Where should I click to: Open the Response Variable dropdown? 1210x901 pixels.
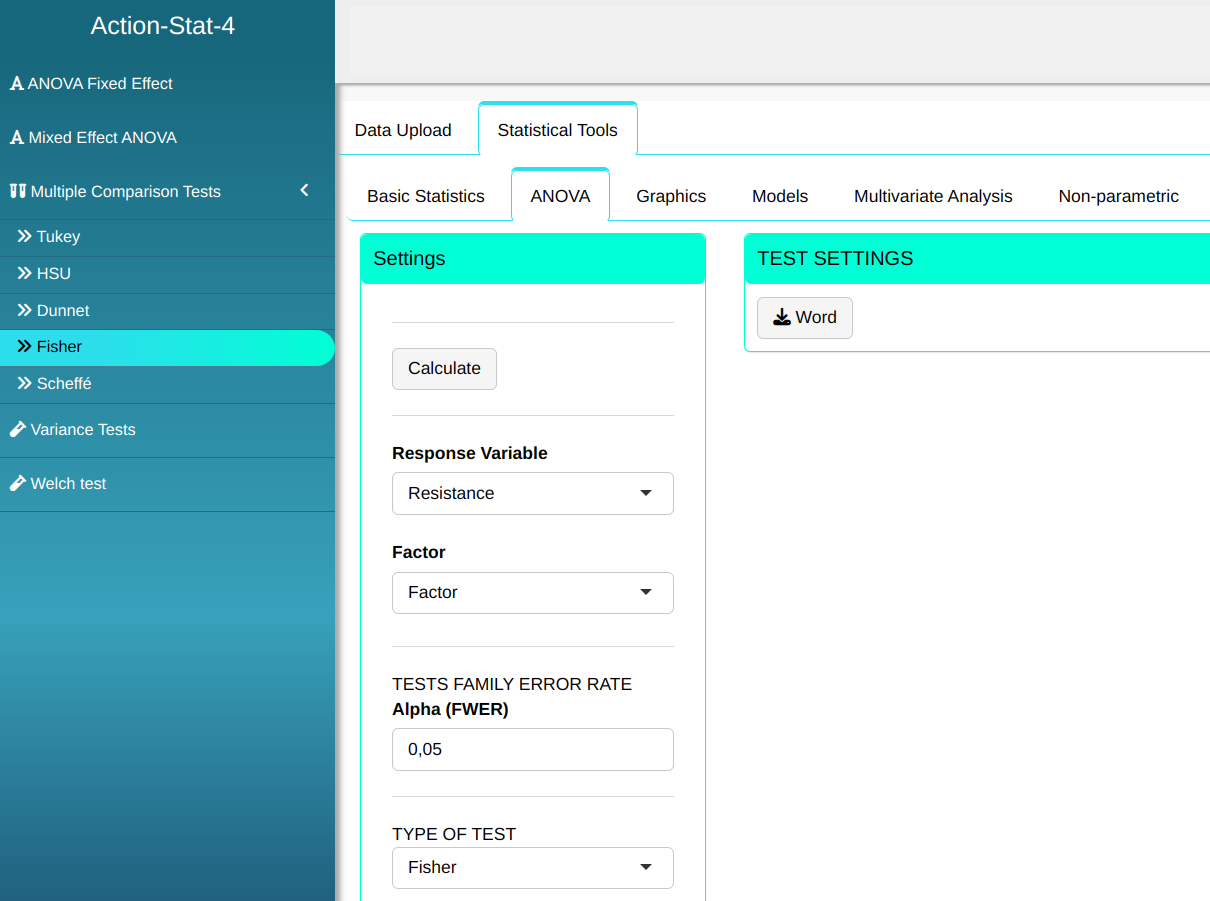[x=532, y=494]
